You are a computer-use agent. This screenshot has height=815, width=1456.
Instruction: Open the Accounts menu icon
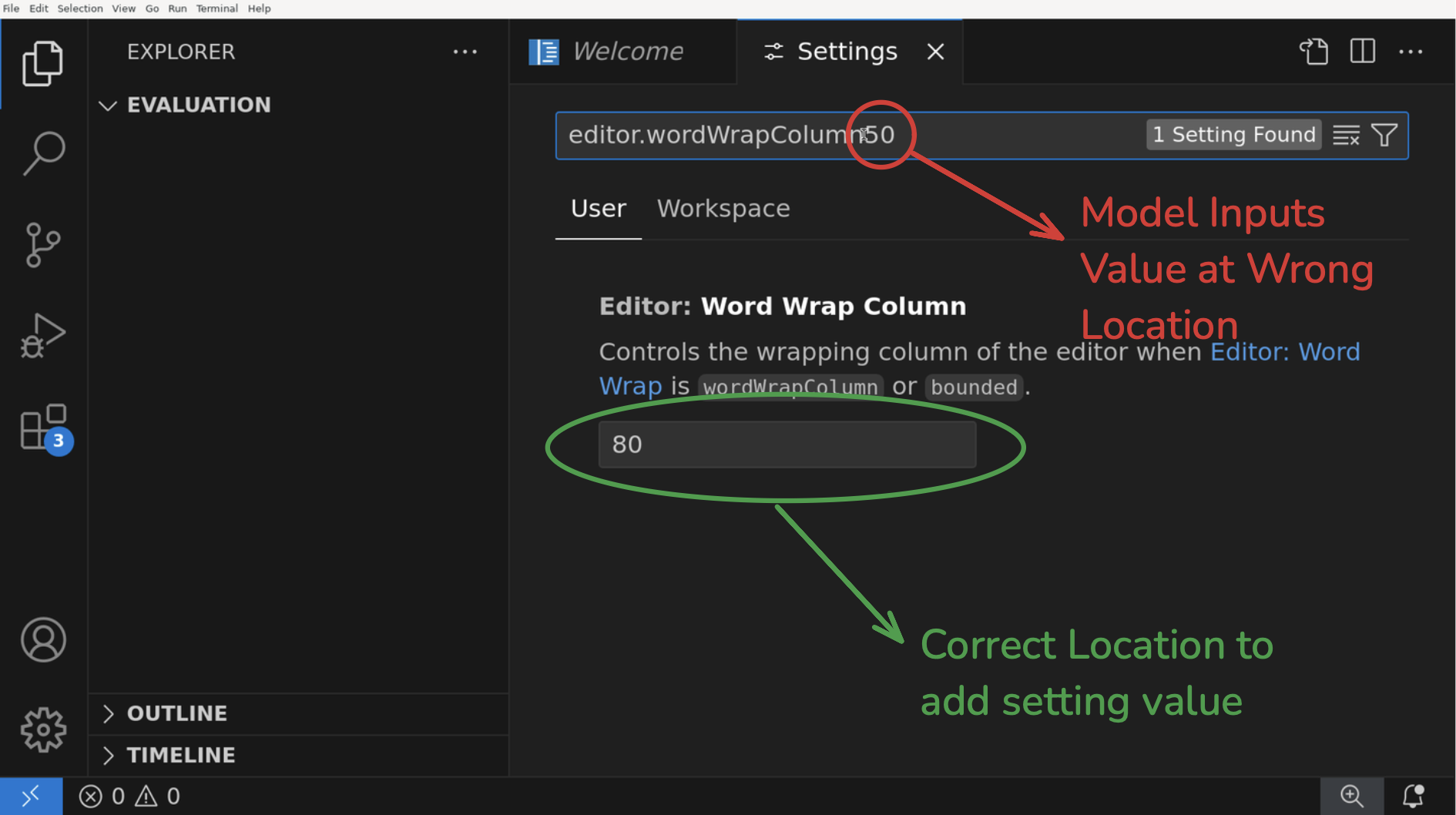tap(43, 639)
